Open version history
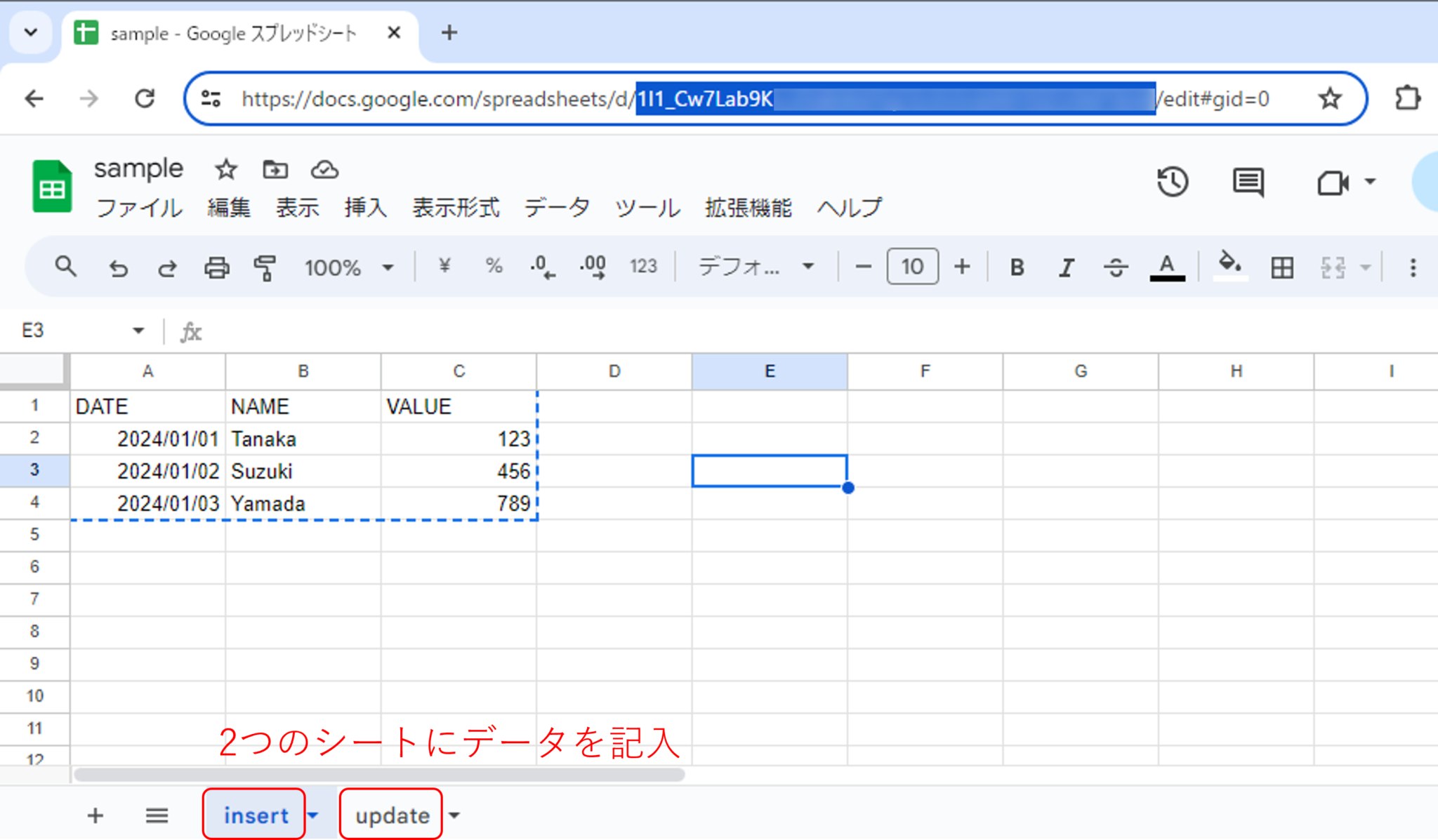This screenshot has width=1438, height=840. pos(1171,182)
